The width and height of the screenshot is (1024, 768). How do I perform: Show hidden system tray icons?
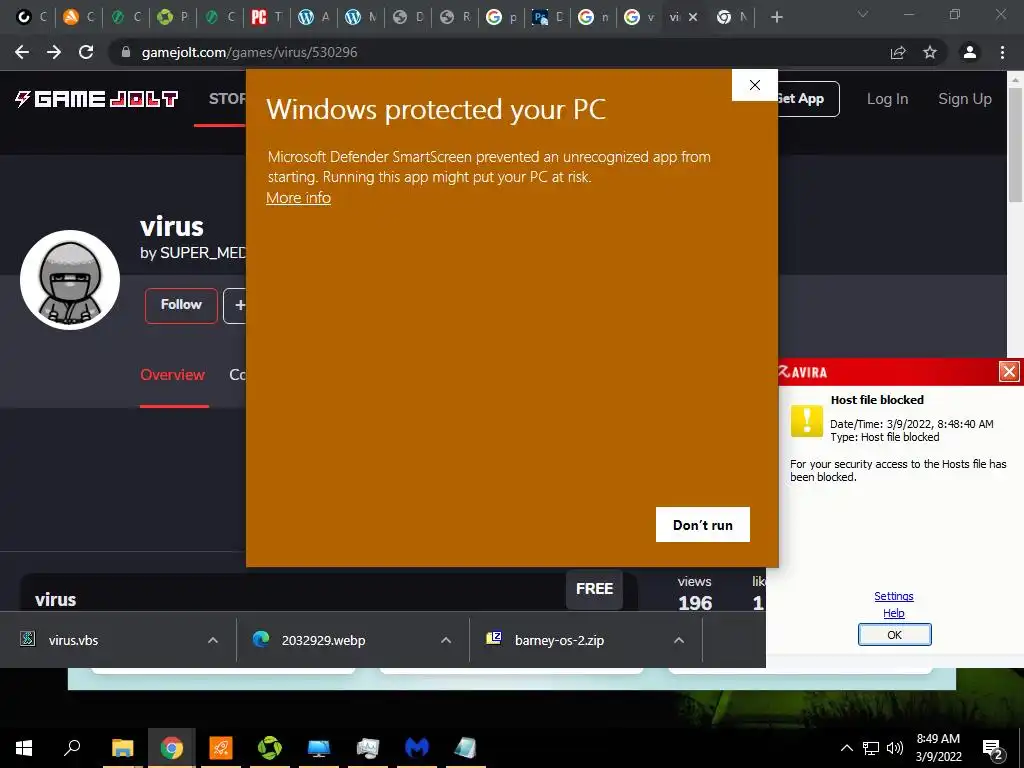[846, 748]
